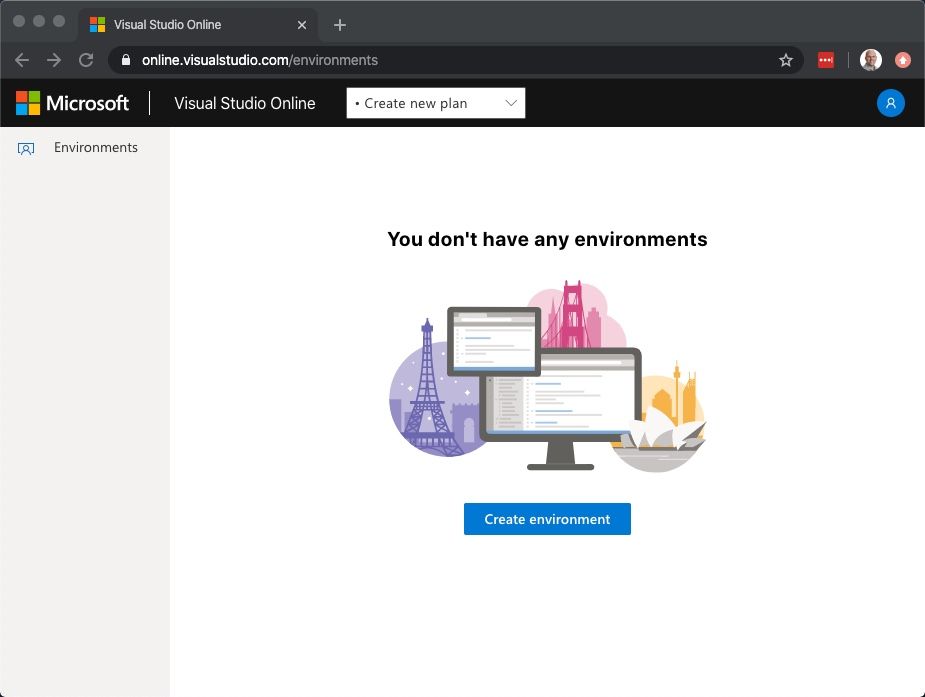The width and height of the screenshot is (925, 697).
Task: Close the Visual Studio Online tab
Action: click(x=301, y=25)
